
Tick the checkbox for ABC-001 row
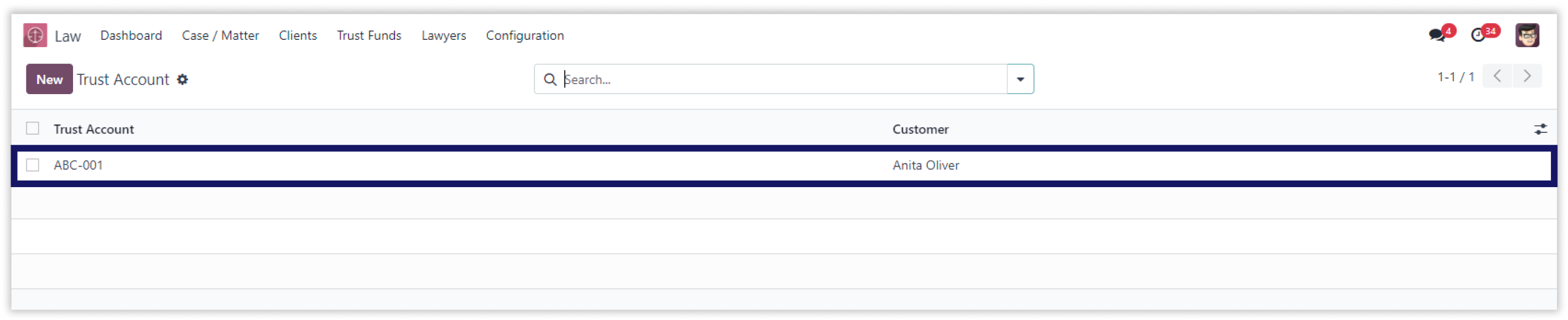(x=33, y=165)
